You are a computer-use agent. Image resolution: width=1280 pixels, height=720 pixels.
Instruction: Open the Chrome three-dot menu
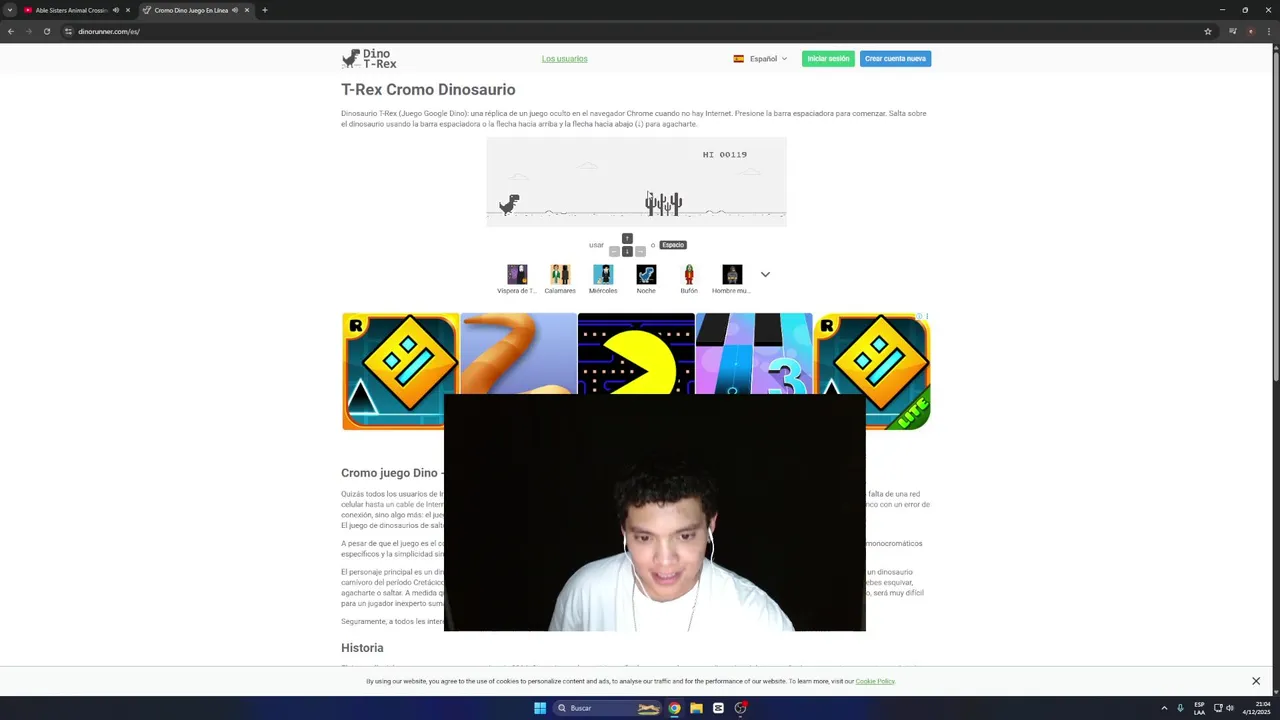click(1269, 31)
